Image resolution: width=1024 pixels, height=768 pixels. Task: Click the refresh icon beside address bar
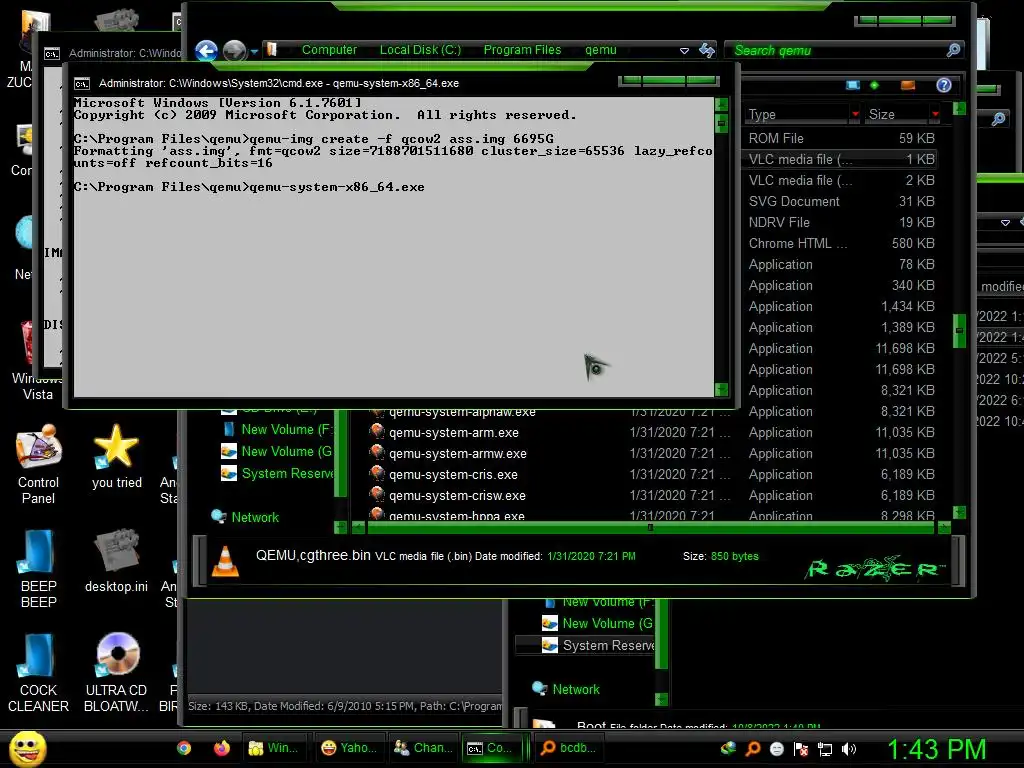[x=707, y=50]
